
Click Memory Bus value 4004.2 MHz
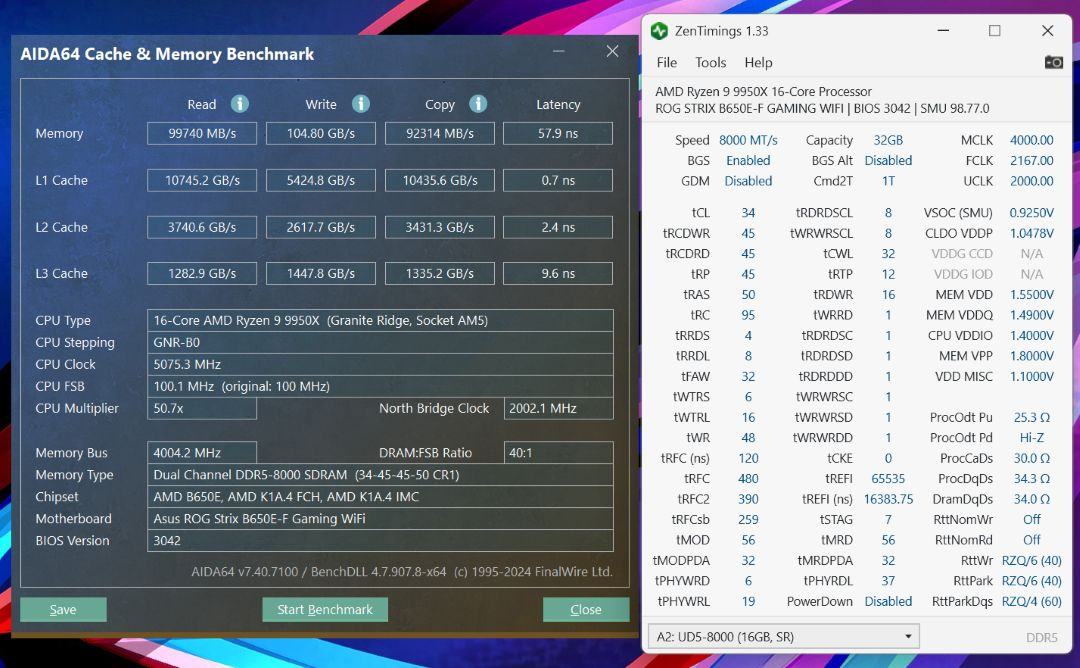pos(202,453)
